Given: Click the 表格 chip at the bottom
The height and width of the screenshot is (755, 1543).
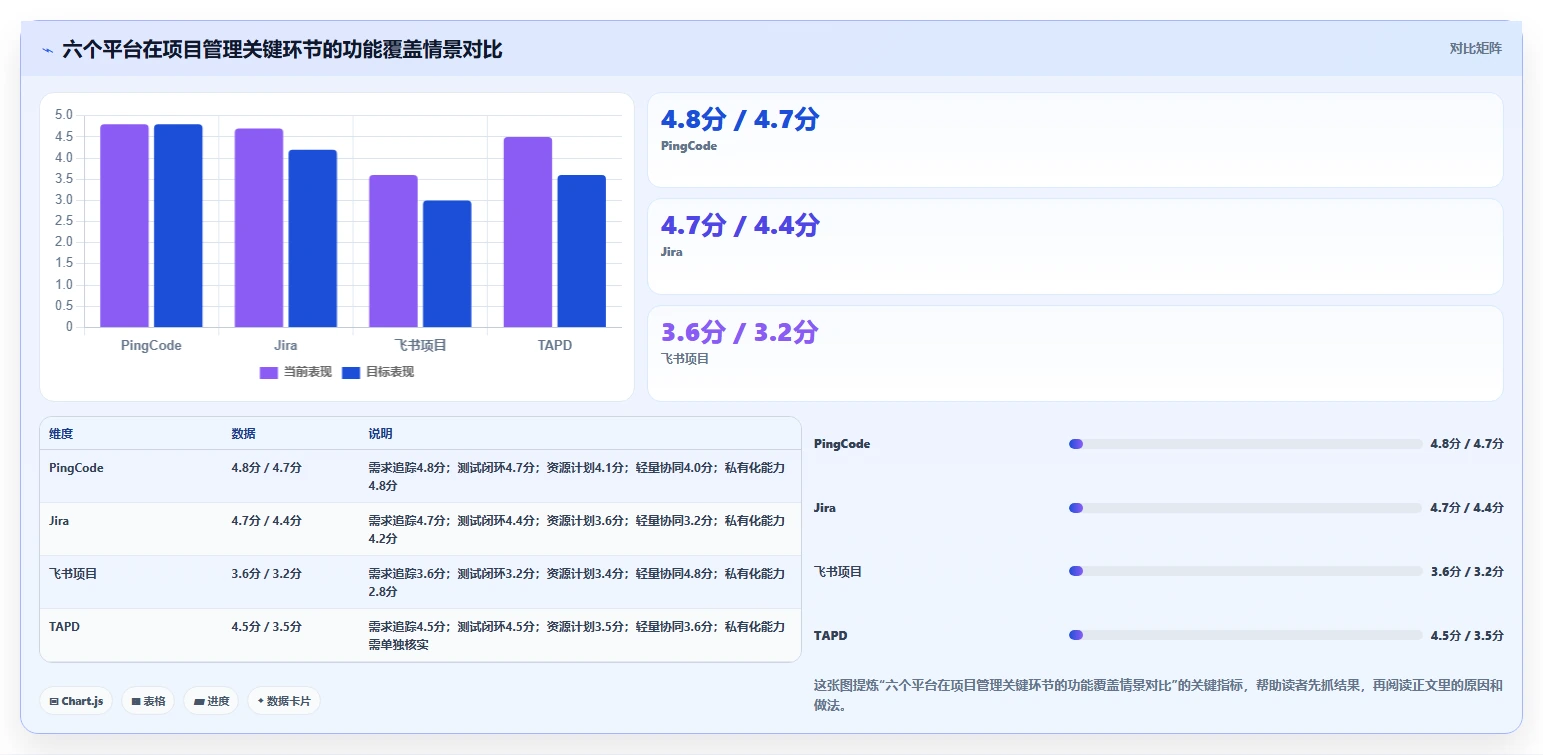Looking at the screenshot, I should [148, 701].
